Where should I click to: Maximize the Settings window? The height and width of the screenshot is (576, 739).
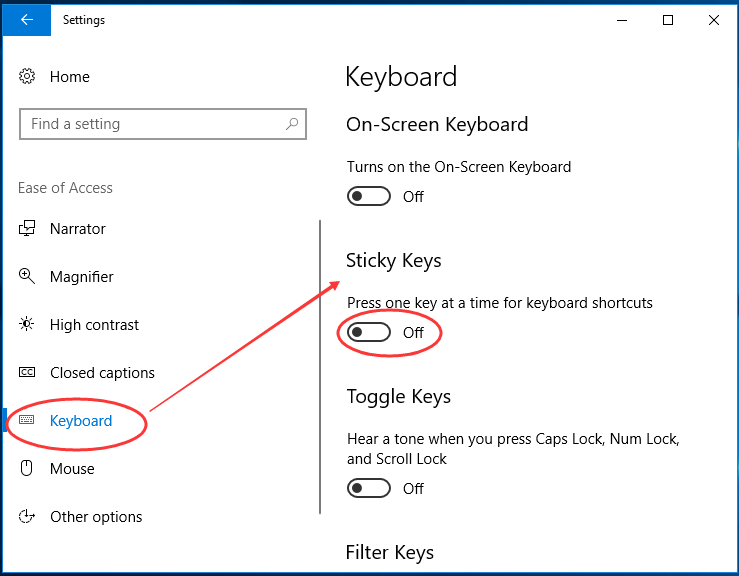668,20
